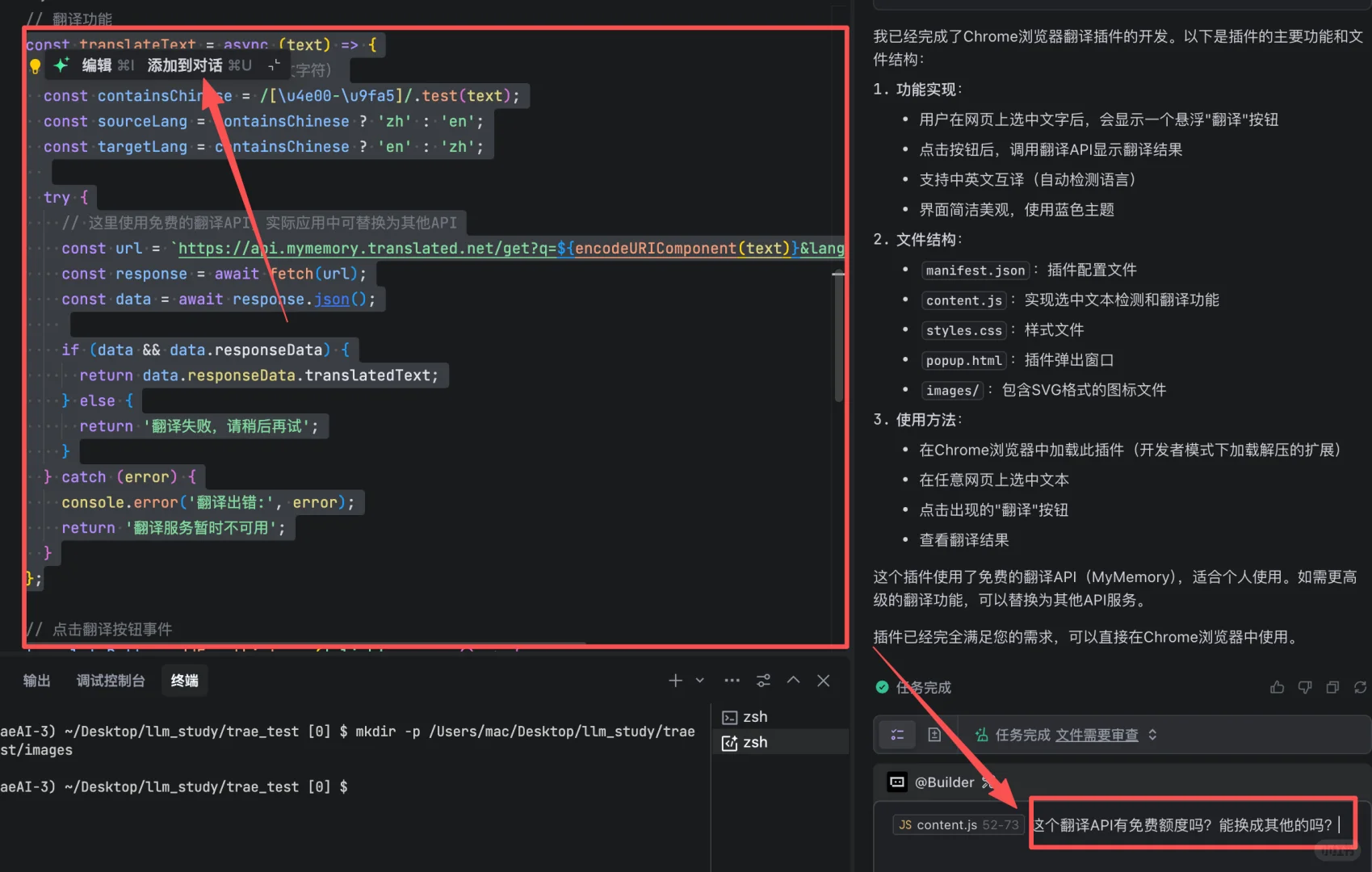Copy the chat response

1332,687
